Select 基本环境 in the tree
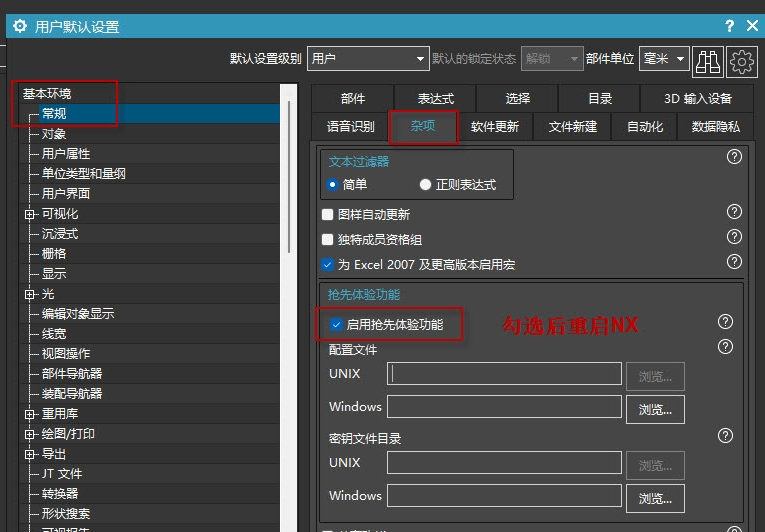Screen dimensions: 765x532 point(47,93)
